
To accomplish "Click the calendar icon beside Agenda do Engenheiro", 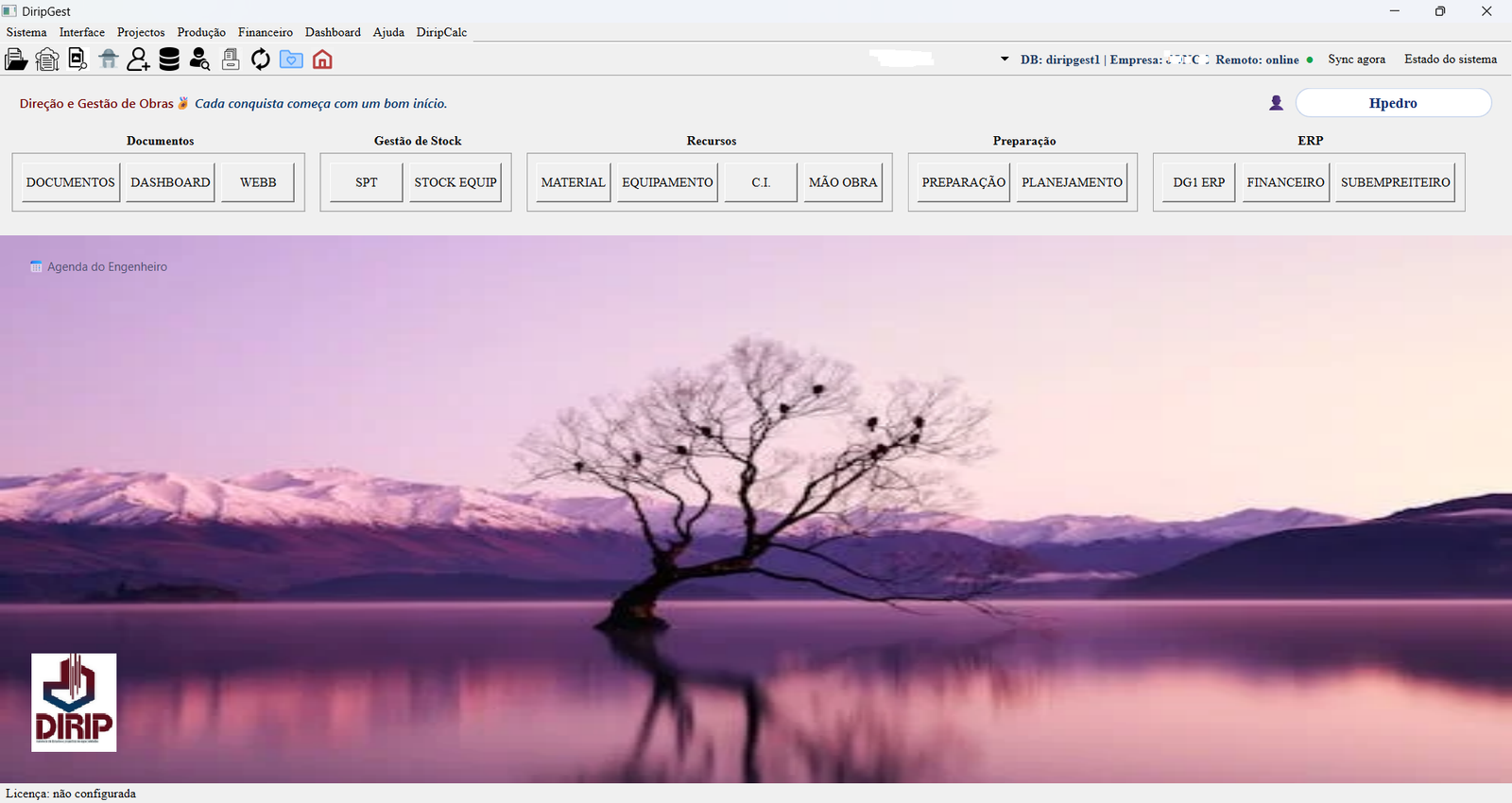I will (x=36, y=266).
